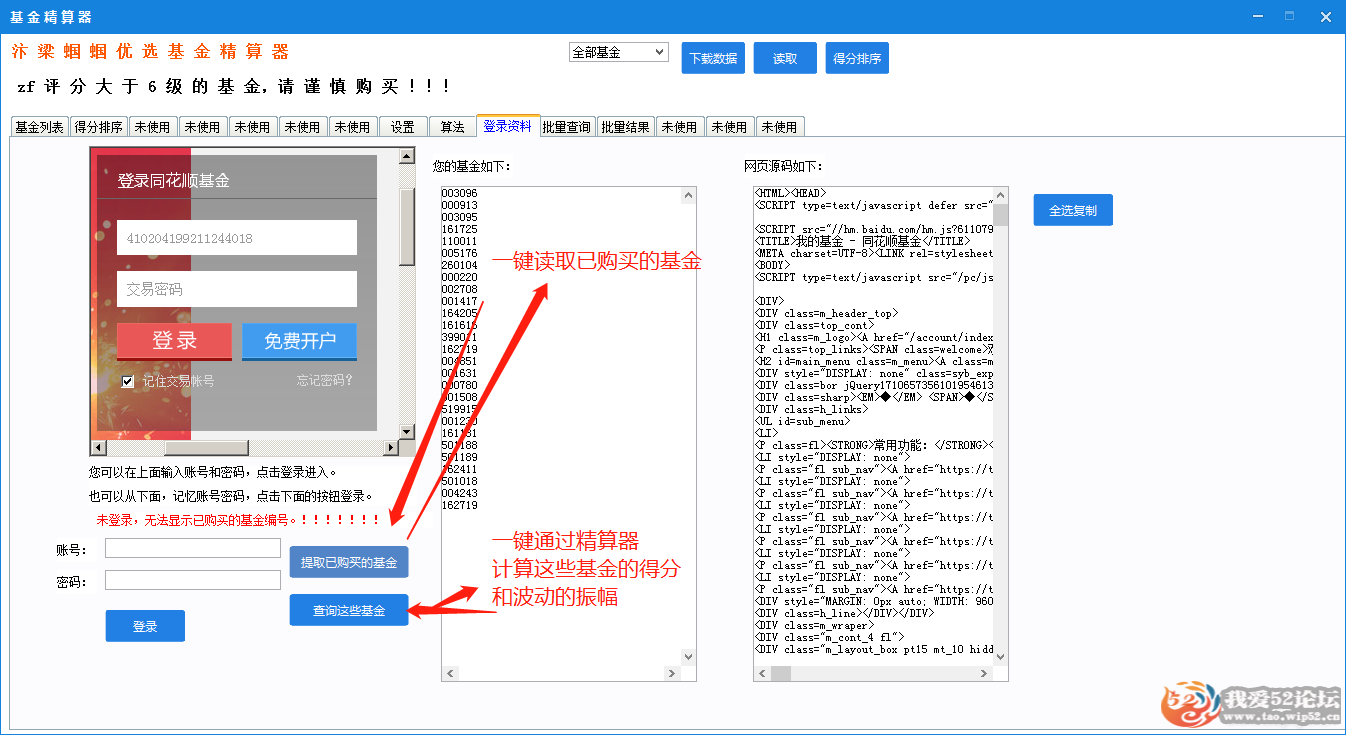Click the 交易密码 password field
The height and width of the screenshot is (735, 1346).
coord(237,289)
